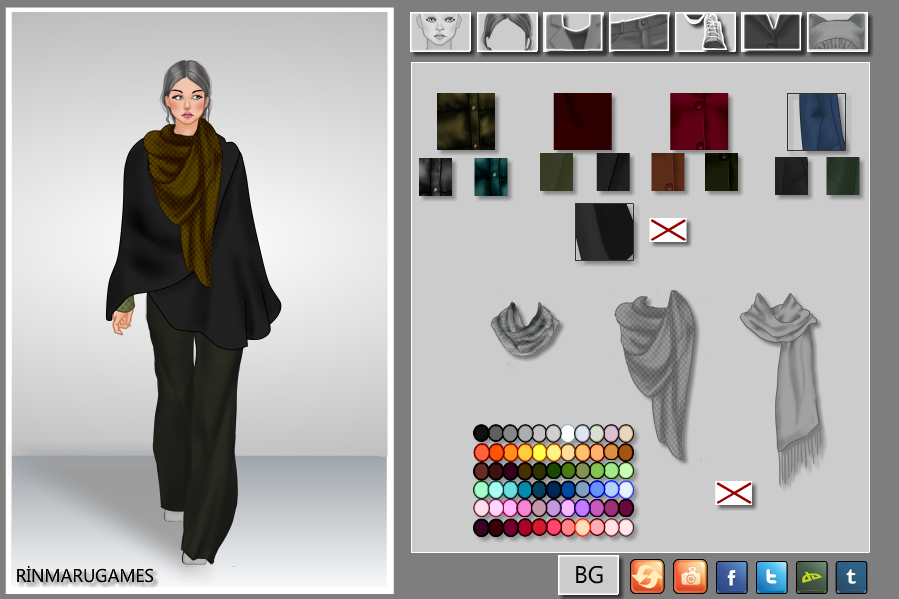Pick the rust brown buttoned coat swatch
The width and height of the screenshot is (899, 599).
click(x=668, y=172)
